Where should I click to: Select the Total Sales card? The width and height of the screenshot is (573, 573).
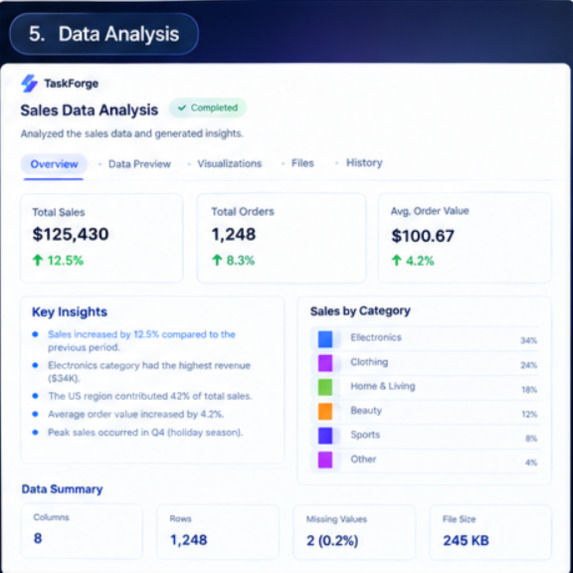pyautogui.click(x=102, y=238)
